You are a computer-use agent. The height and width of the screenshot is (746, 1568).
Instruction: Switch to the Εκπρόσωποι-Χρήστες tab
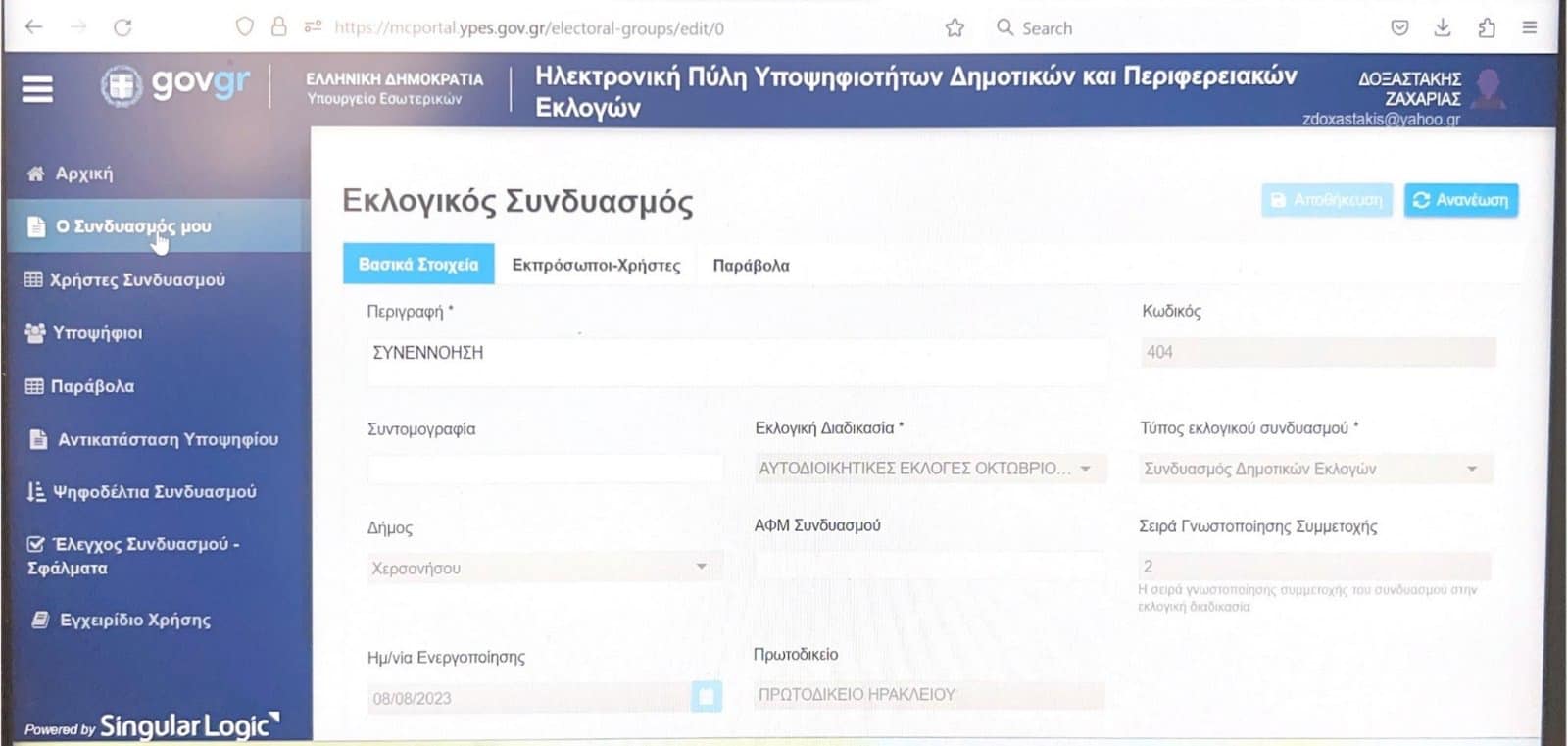coord(596,265)
